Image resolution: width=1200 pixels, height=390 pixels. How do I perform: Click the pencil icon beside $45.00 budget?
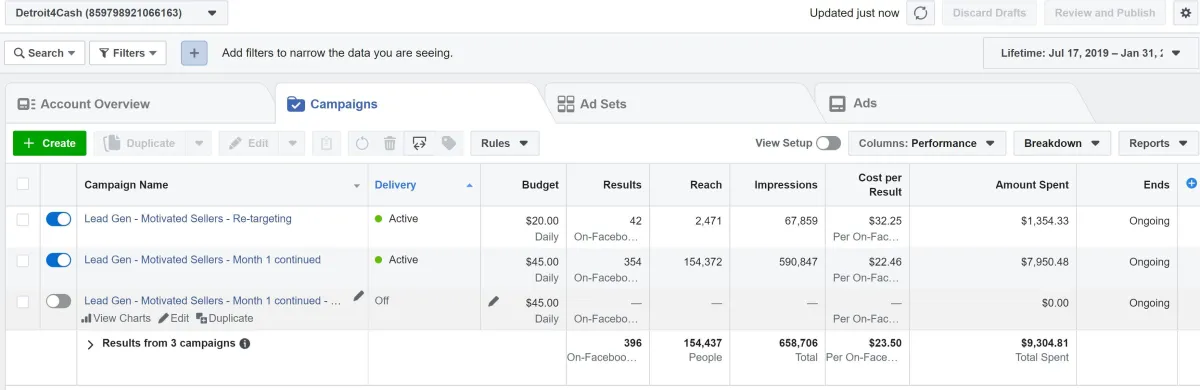492,300
